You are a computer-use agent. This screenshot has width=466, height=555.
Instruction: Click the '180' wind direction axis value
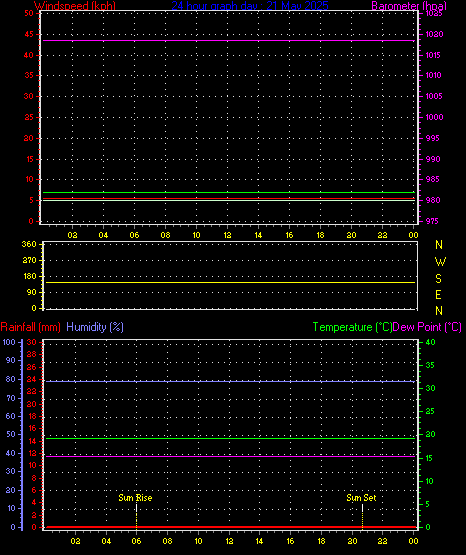click(x=29, y=276)
